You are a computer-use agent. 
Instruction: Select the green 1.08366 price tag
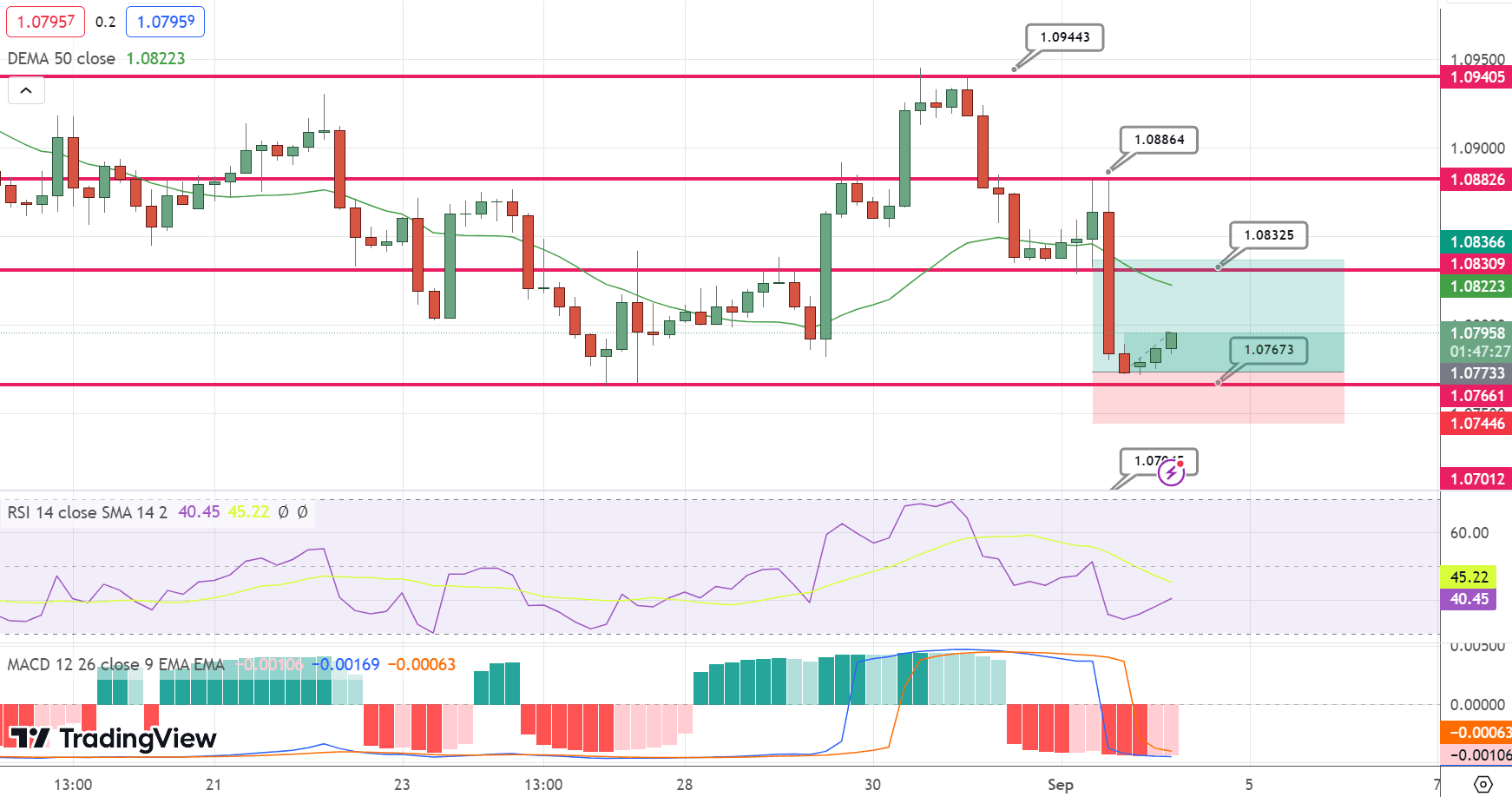pyautogui.click(x=1476, y=242)
